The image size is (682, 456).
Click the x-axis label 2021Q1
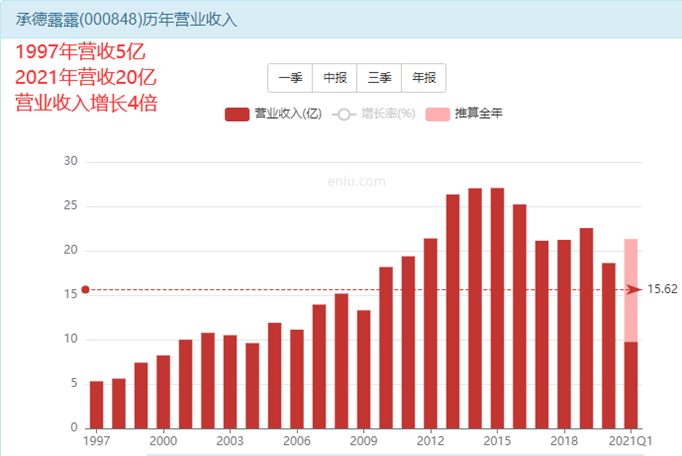[631, 441]
